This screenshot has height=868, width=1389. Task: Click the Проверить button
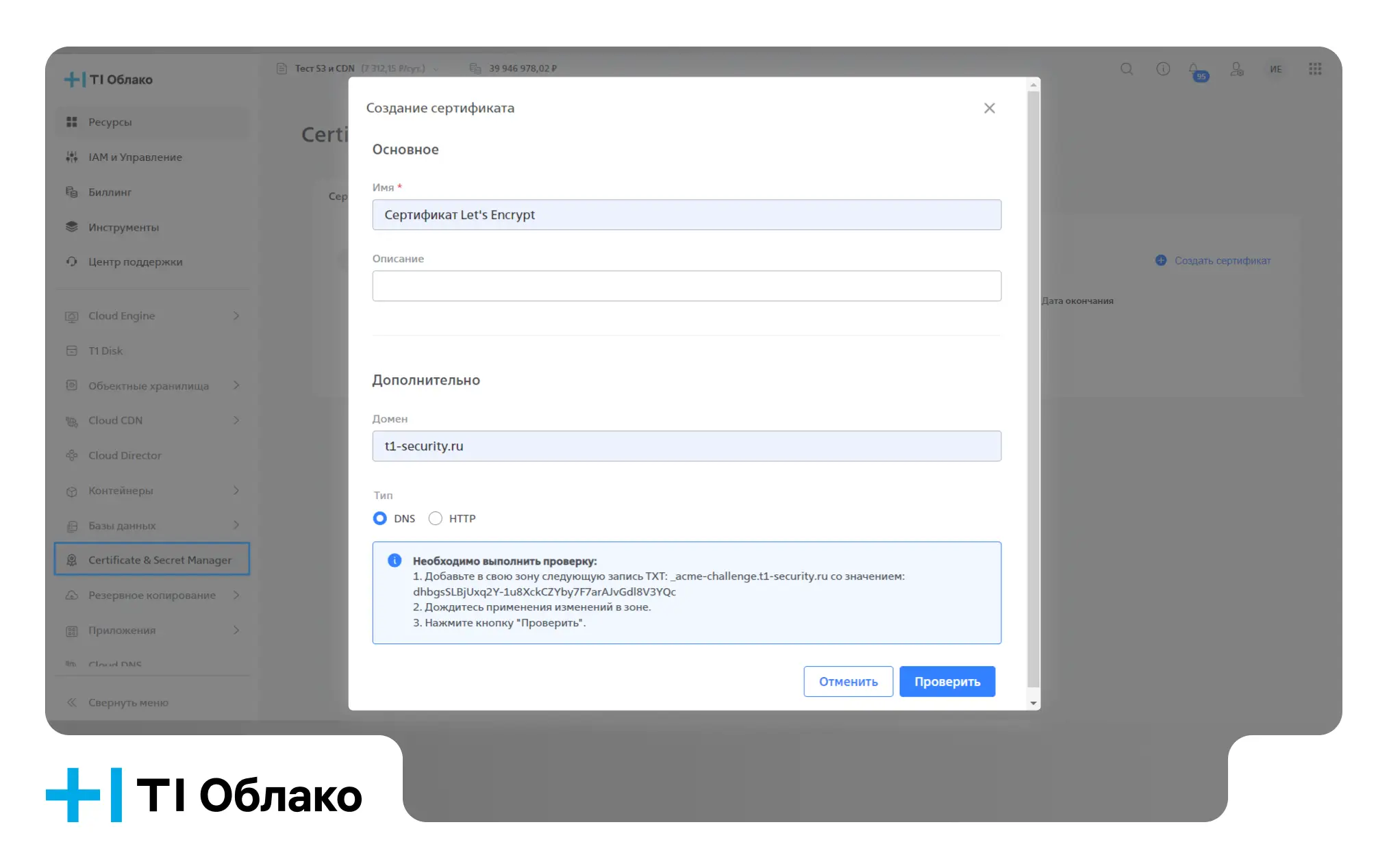click(x=947, y=681)
